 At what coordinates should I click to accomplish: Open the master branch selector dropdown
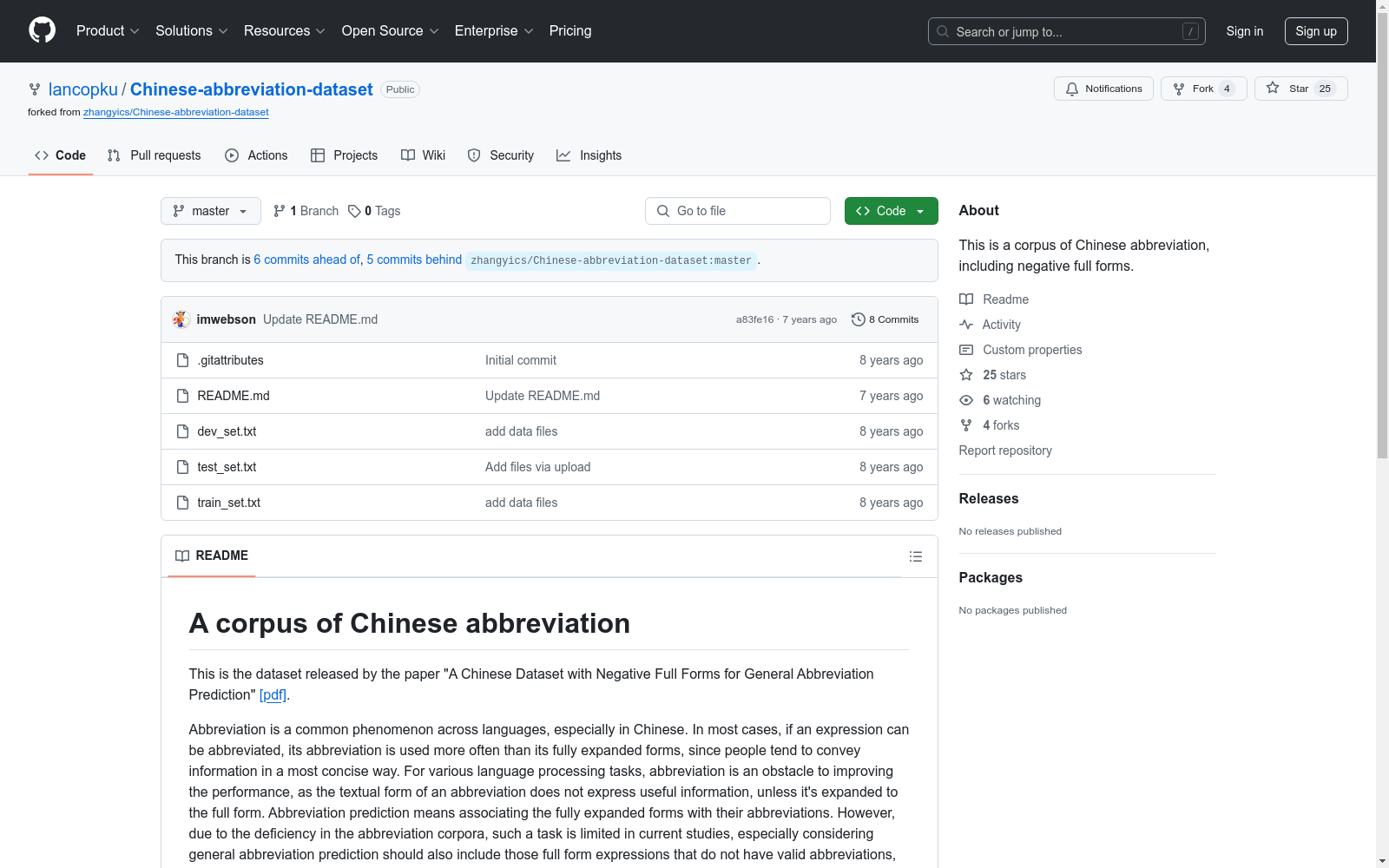pyautogui.click(x=211, y=211)
